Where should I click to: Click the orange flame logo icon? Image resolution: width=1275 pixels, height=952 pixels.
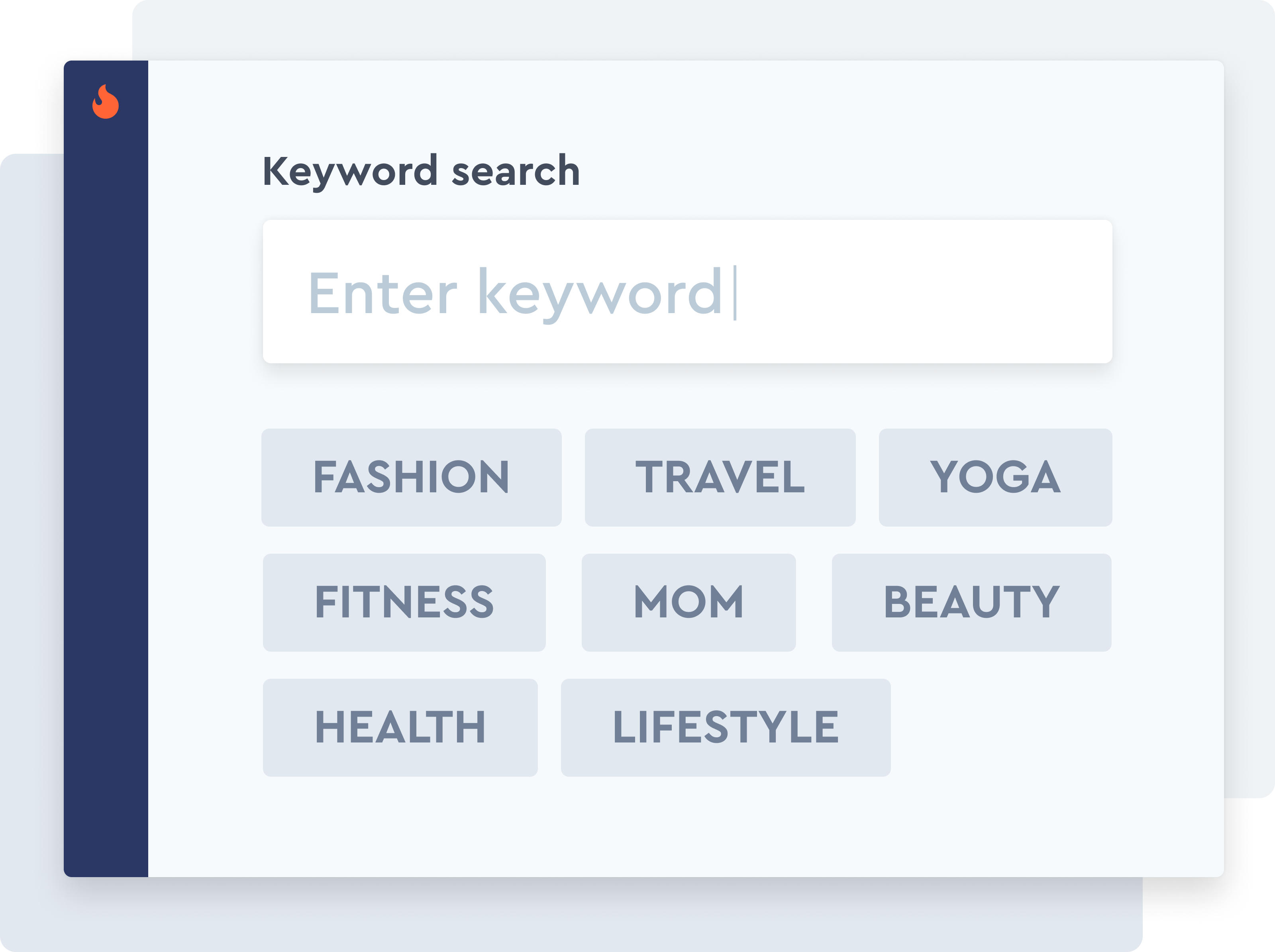[106, 102]
